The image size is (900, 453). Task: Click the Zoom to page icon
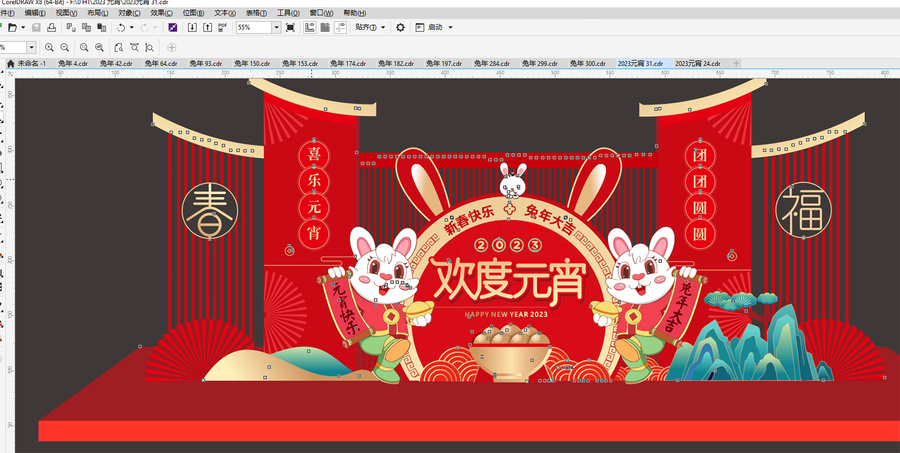coord(119,48)
